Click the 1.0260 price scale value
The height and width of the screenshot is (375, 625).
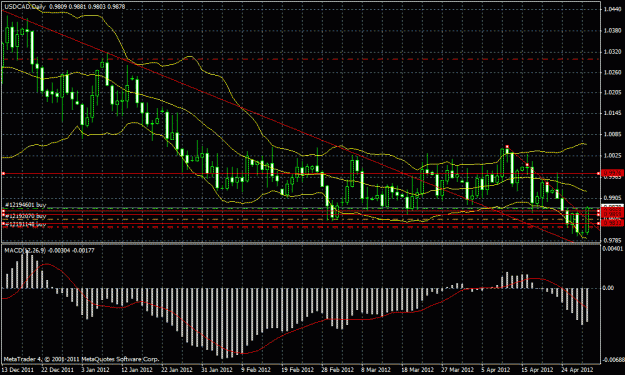pyautogui.click(x=612, y=72)
